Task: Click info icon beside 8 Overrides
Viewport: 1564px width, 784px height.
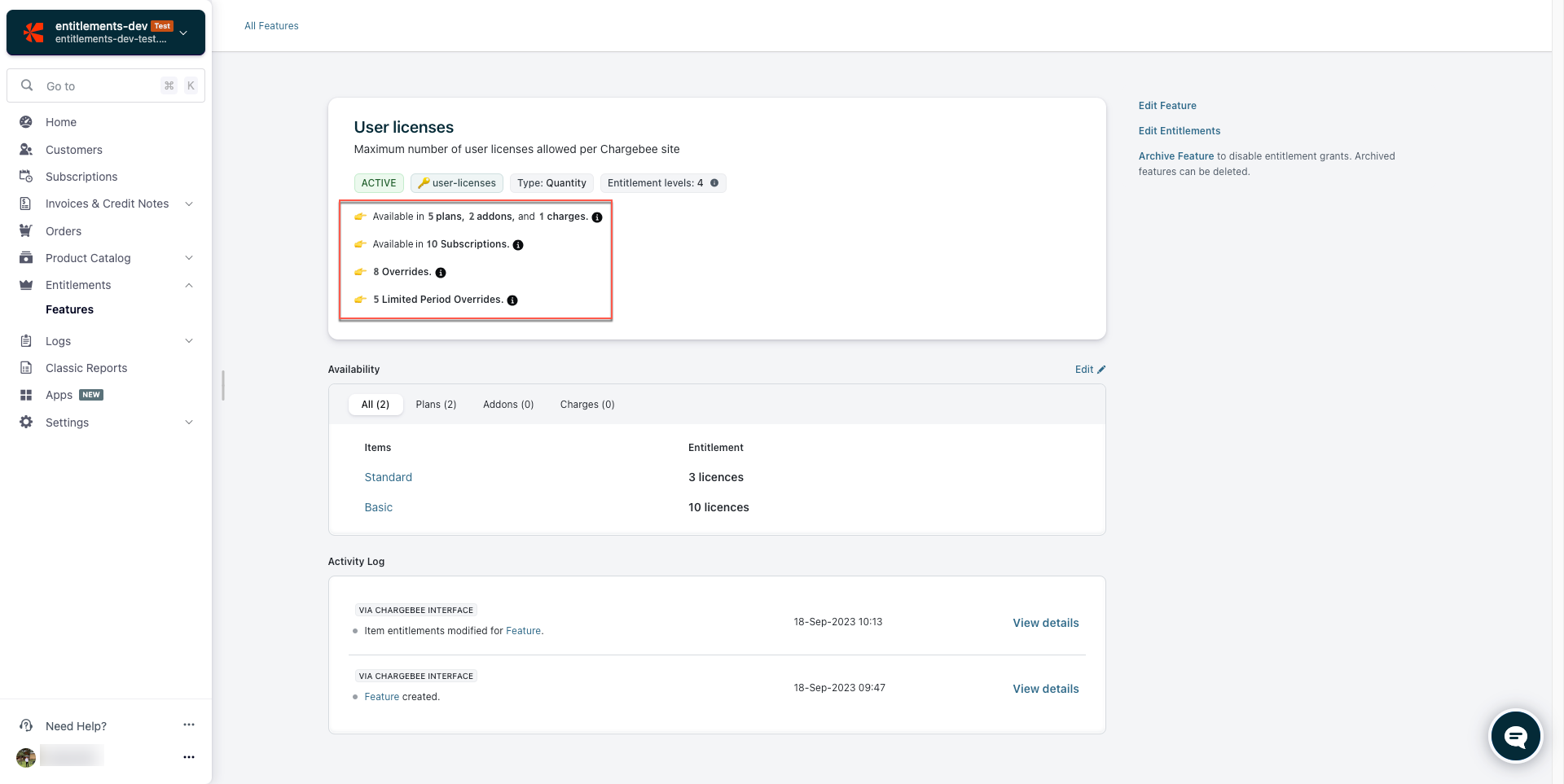Action: click(x=441, y=273)
